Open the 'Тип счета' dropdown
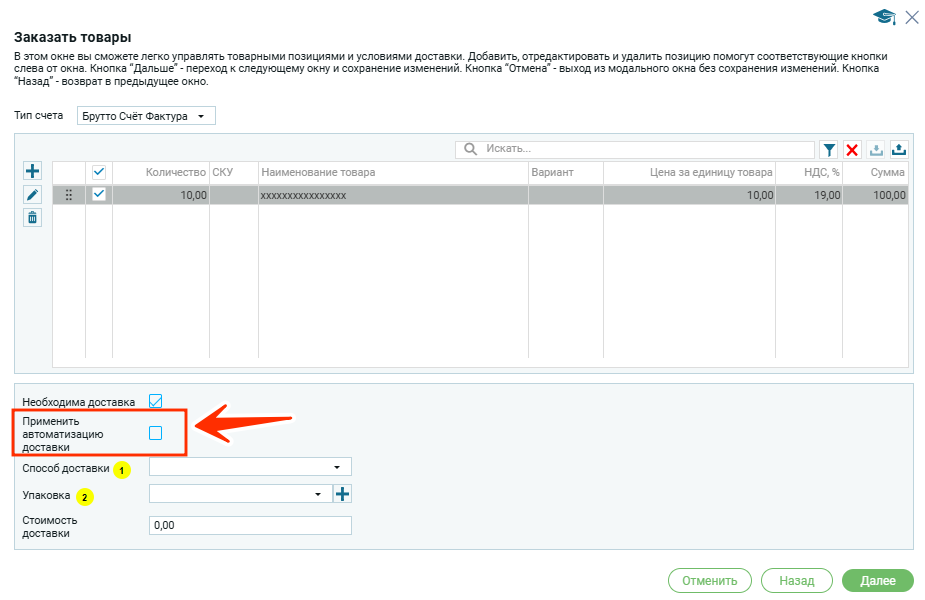 tap(146, 117)
